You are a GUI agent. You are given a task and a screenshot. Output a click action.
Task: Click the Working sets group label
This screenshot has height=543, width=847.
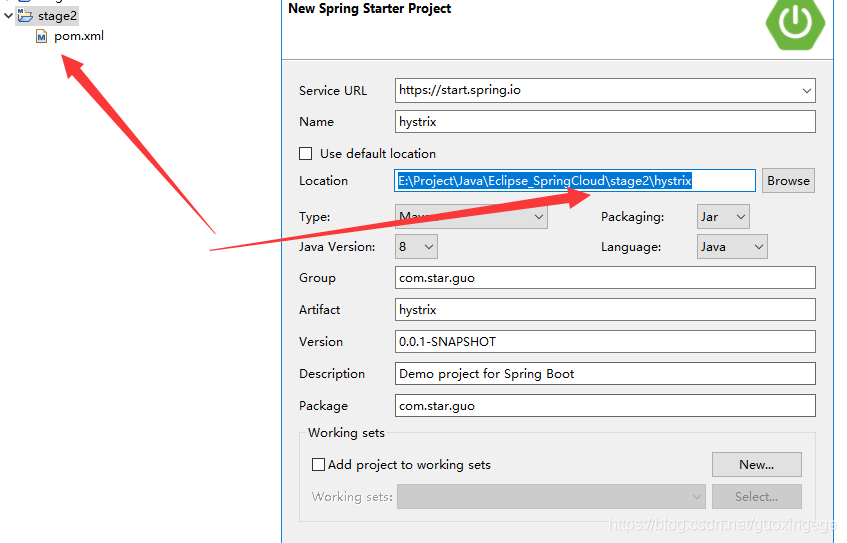click(x=346, y=433)
